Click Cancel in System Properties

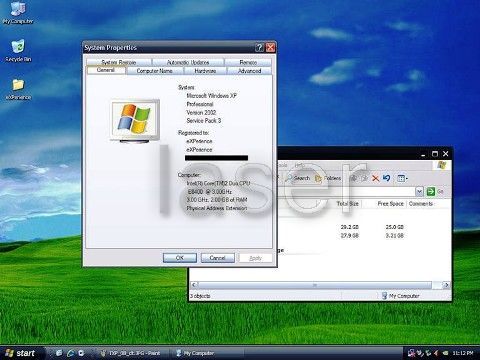coord(218,258)
